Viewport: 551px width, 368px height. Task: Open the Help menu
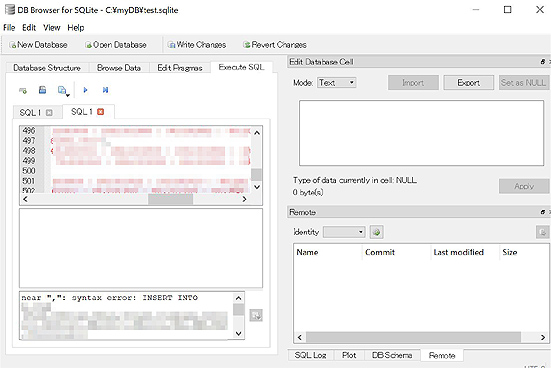(76, 27)
